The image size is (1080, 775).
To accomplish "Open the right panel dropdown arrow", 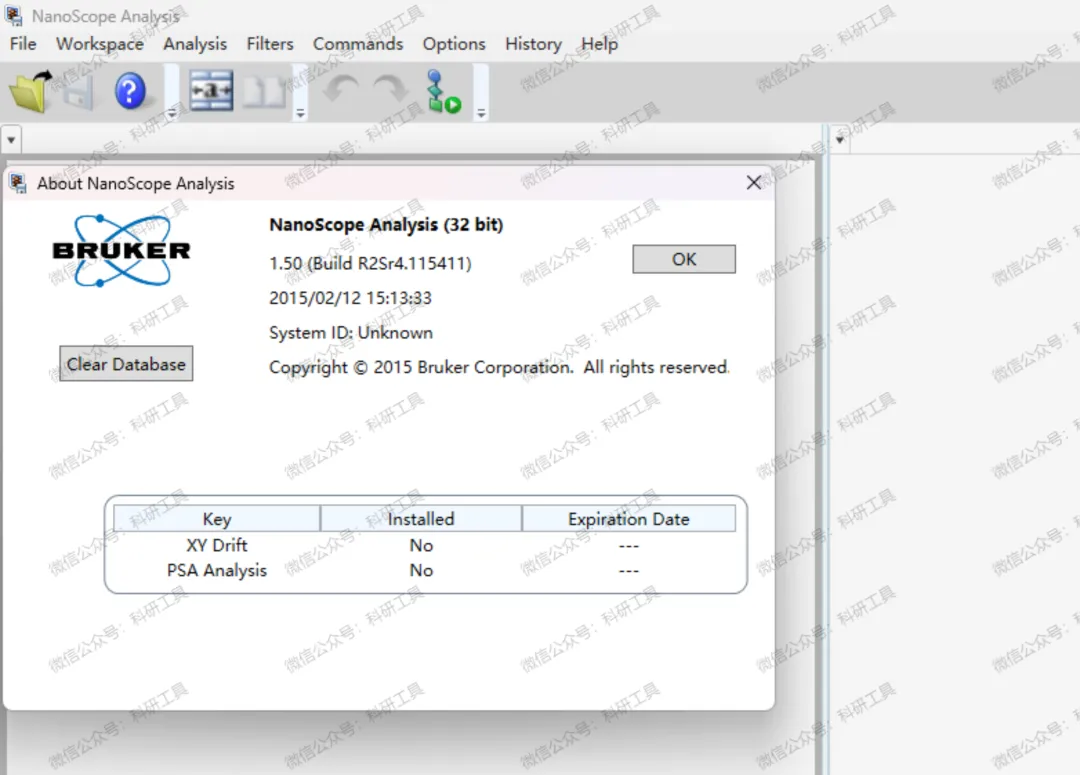I will coord(840,140).
